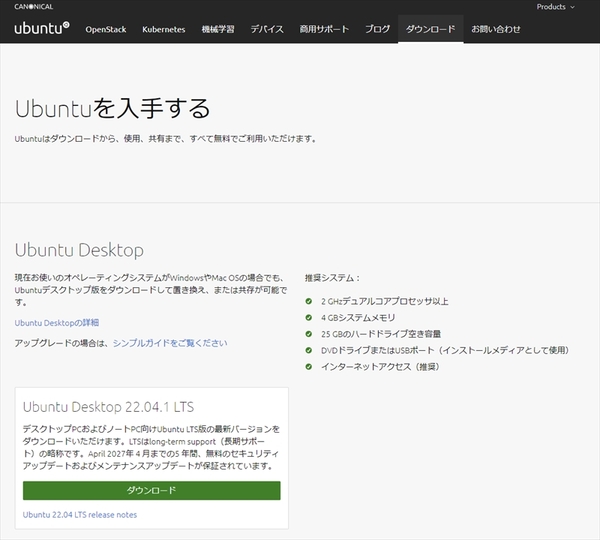This screenshot has width=600, height=540.
Task: Click checkmark icon beside 4 GBシステムメモリ
Action: click(311, 317)
